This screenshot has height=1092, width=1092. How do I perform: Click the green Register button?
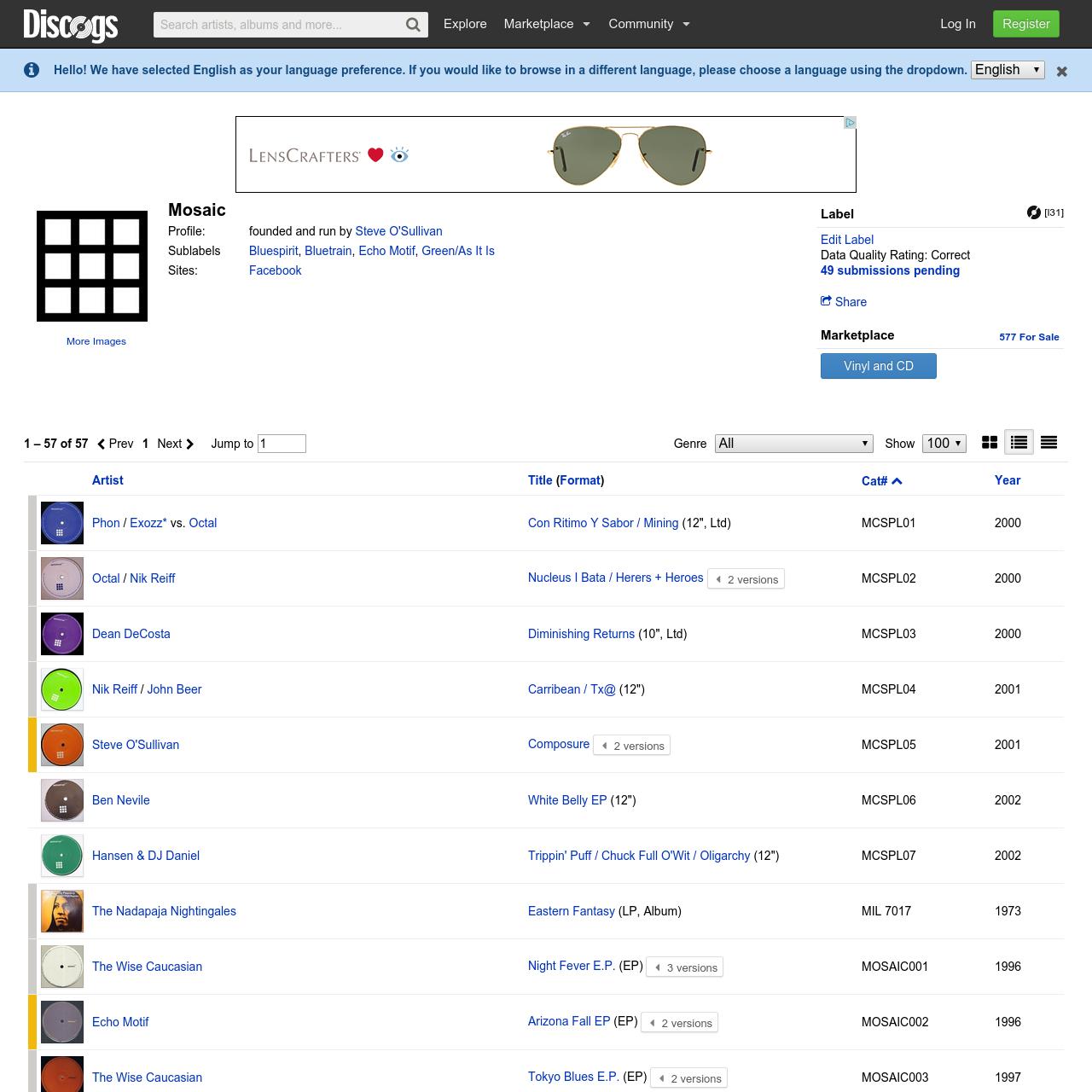[x=1026, y=24]
